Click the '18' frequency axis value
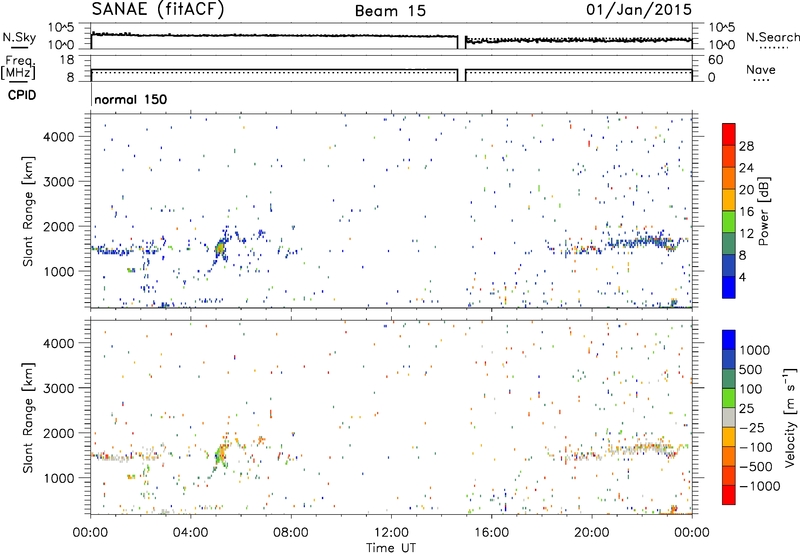The image size is (800, 554). (66, 60)
